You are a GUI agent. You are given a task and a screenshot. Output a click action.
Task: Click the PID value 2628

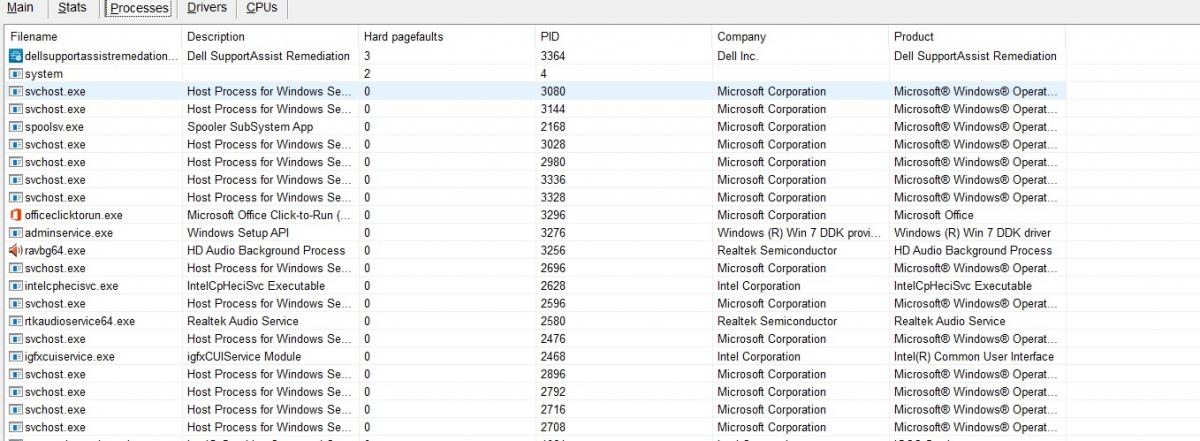[553, 286]
